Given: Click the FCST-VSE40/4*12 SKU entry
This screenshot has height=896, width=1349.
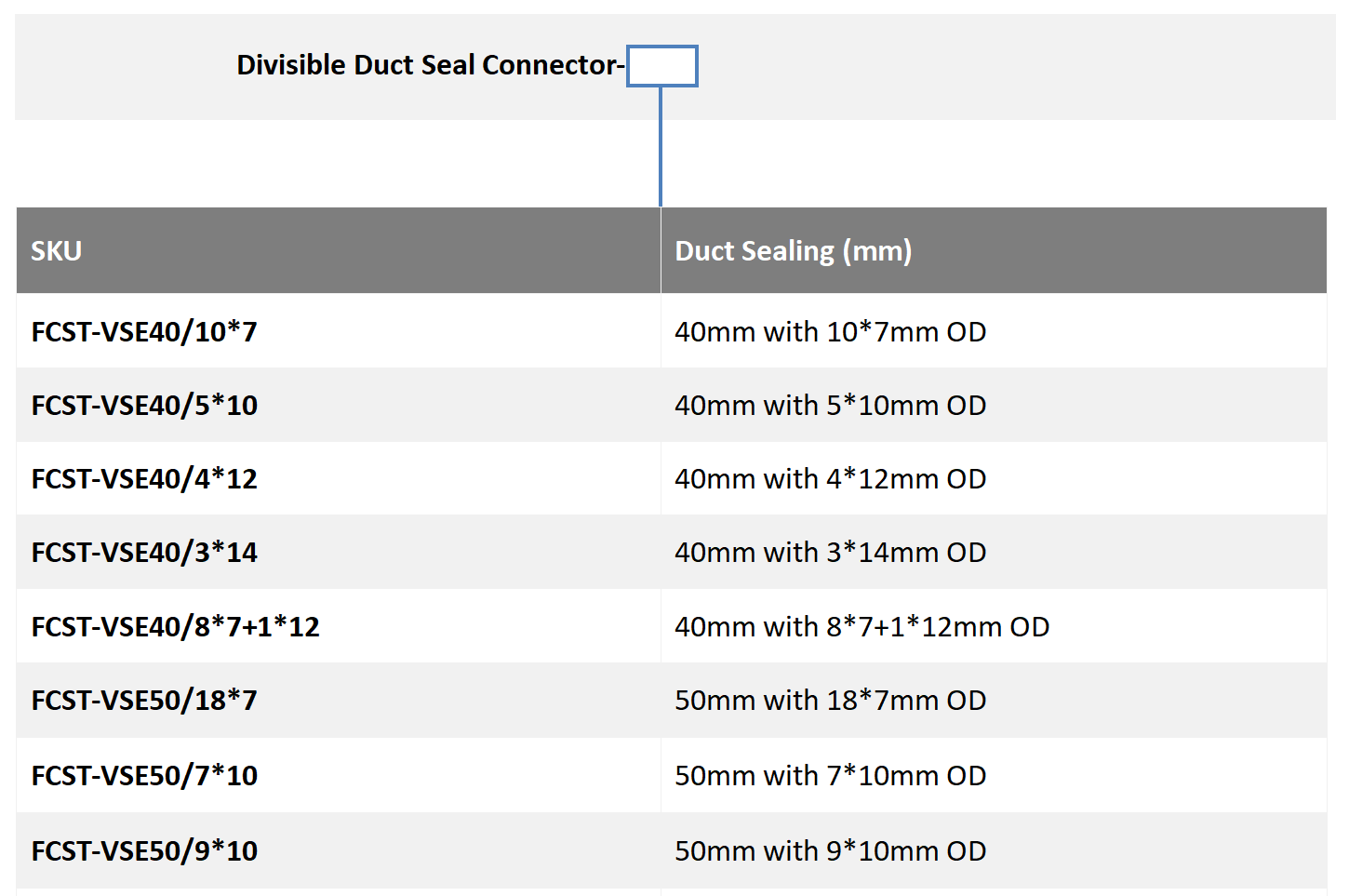Looking at the screenshot, I should coord(144,479).
